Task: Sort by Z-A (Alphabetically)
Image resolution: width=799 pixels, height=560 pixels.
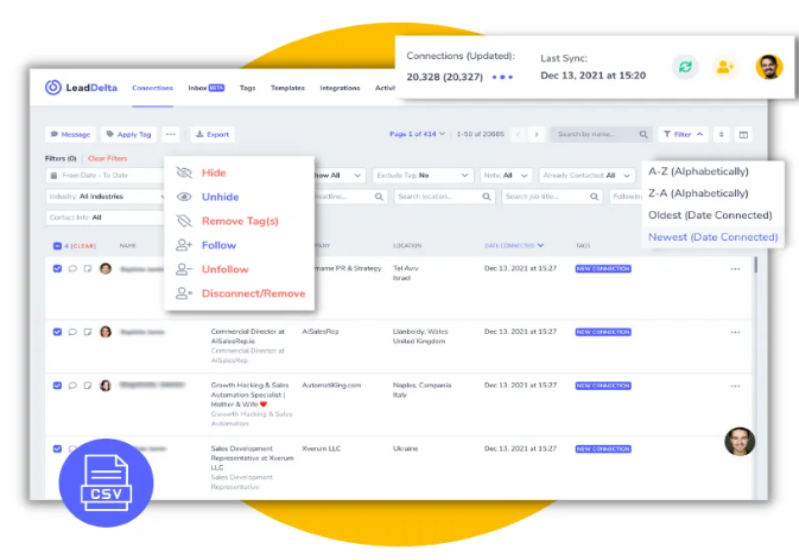Action: click(x=698, y=193)
